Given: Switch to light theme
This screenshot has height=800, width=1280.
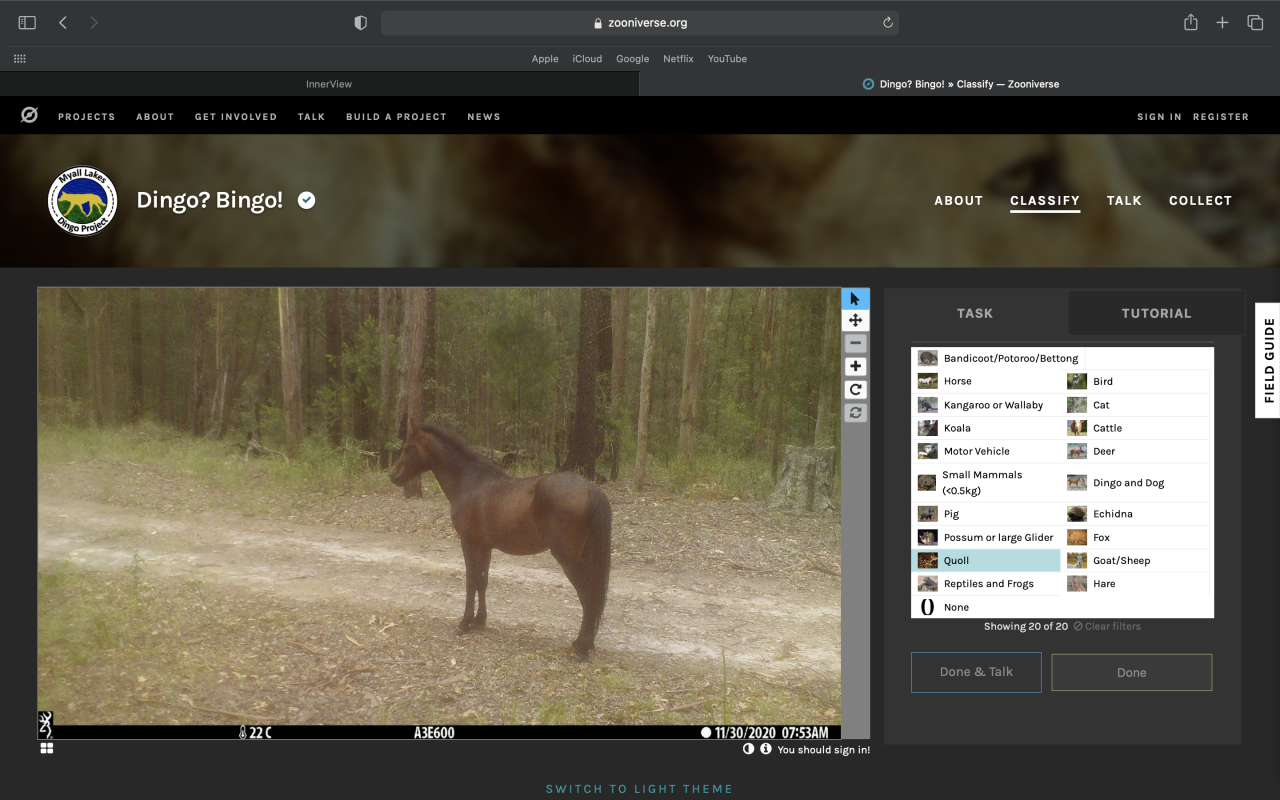Looking at the screenshot, I should point(639,789).
